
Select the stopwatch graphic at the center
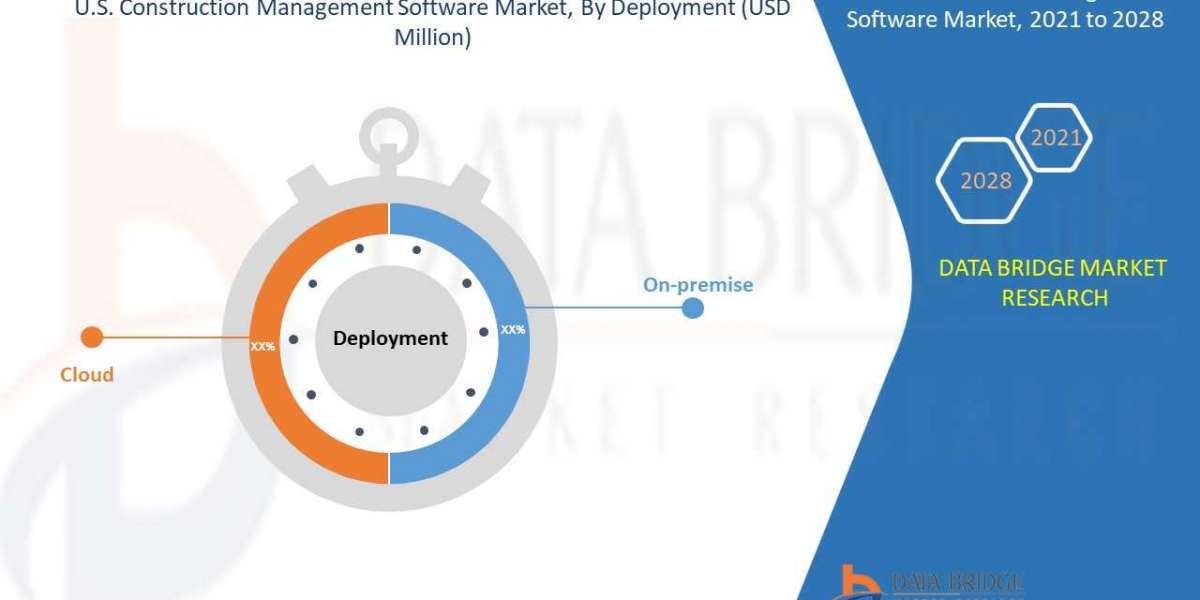(x=390, y=340)
